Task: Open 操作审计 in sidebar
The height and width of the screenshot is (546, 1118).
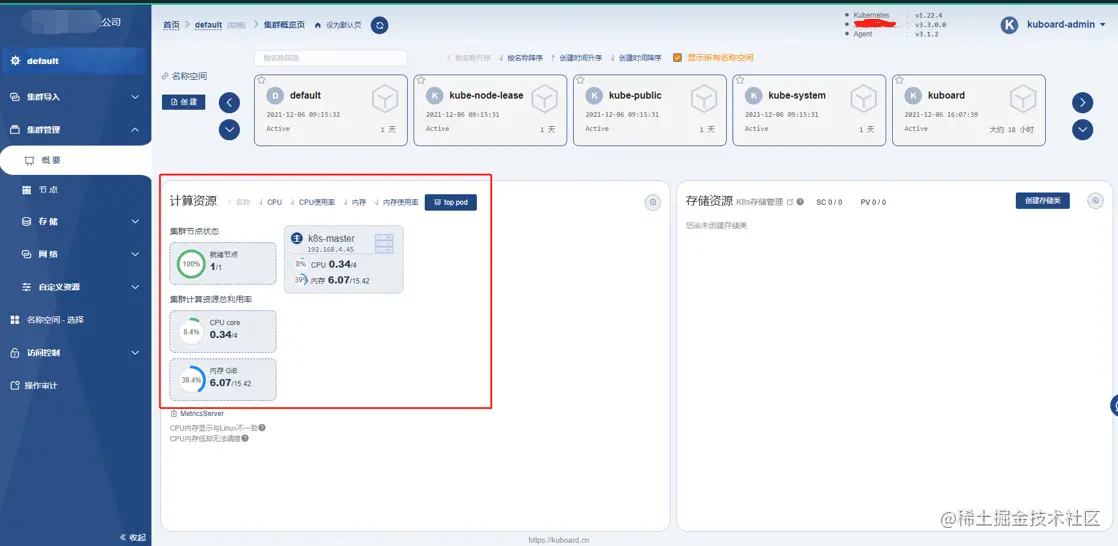Action: [76, 386]
